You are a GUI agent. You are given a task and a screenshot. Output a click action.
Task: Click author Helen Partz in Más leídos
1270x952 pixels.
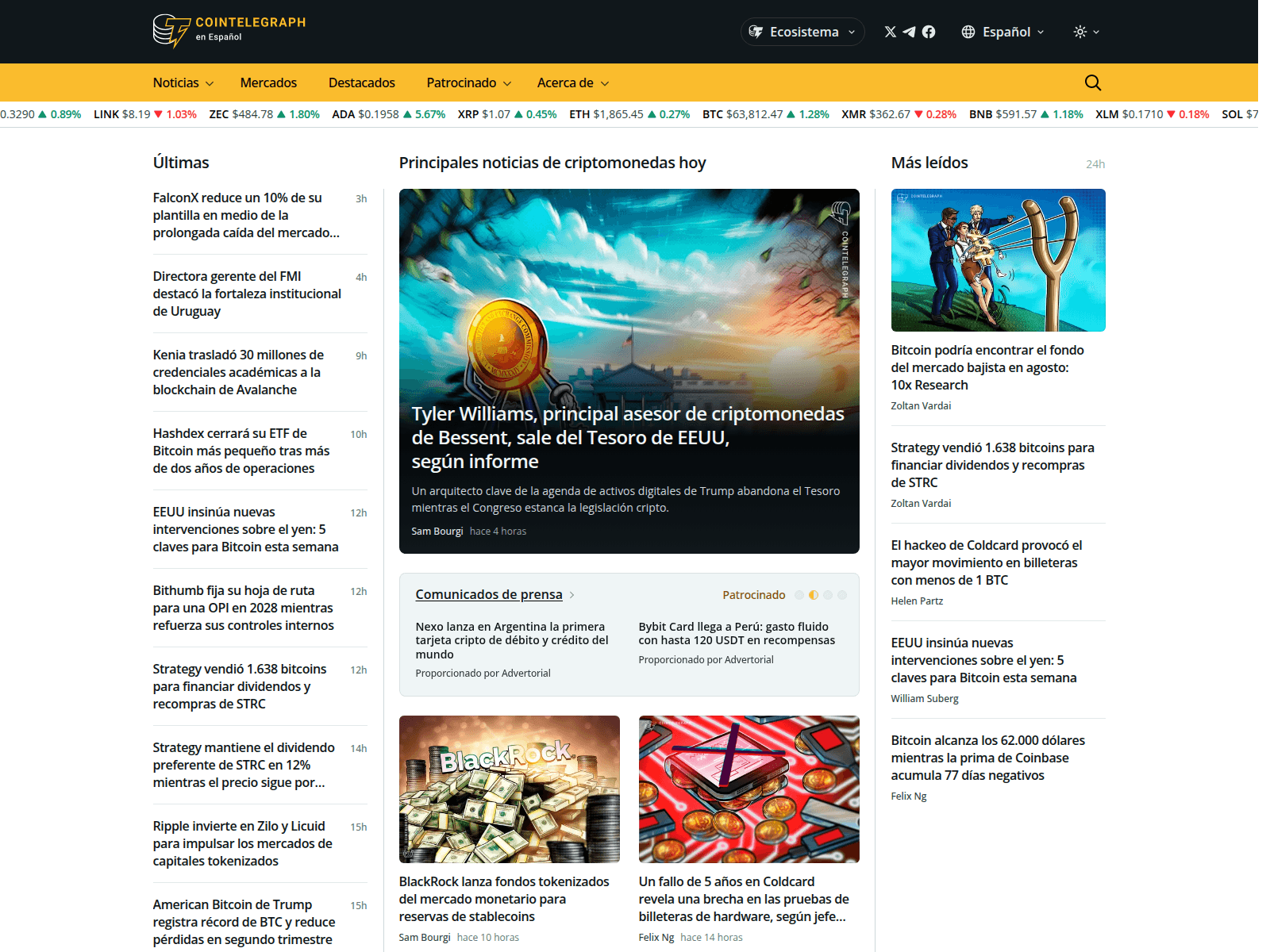(917, 601)
